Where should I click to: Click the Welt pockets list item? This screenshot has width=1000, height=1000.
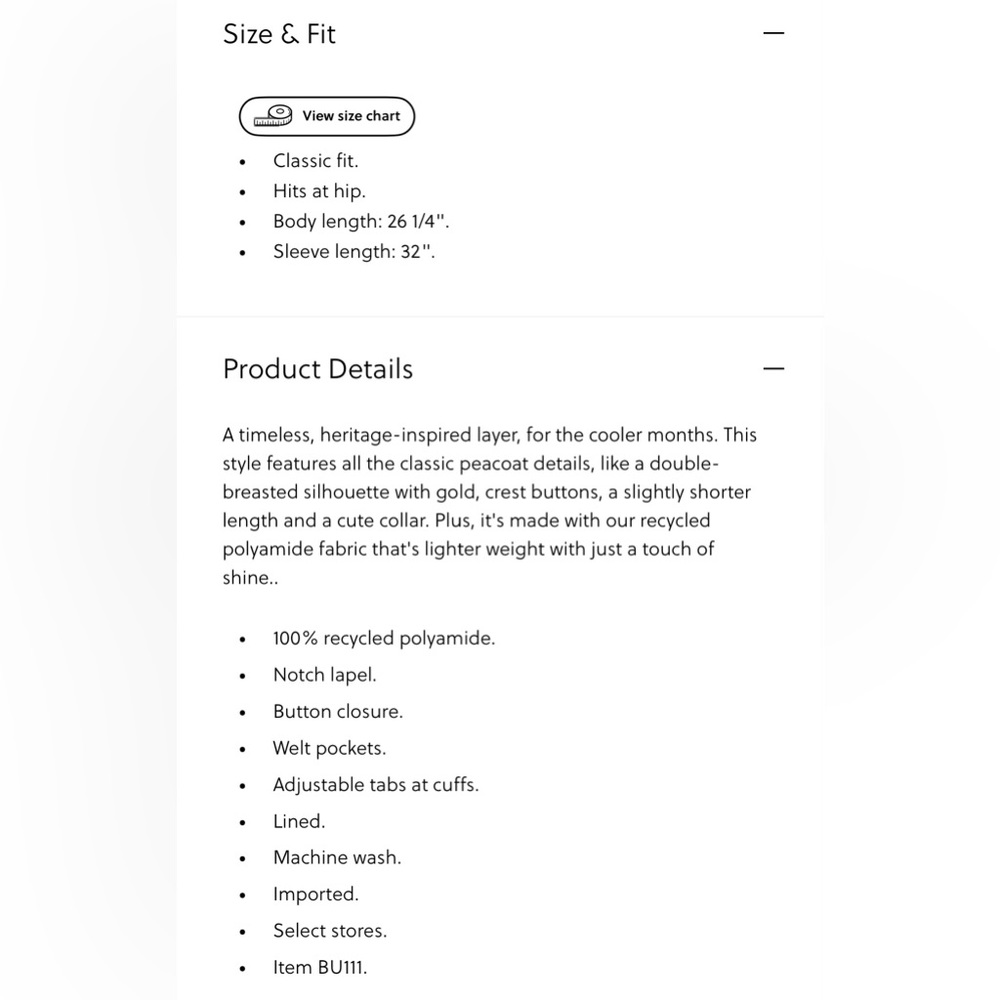point(330,748)
